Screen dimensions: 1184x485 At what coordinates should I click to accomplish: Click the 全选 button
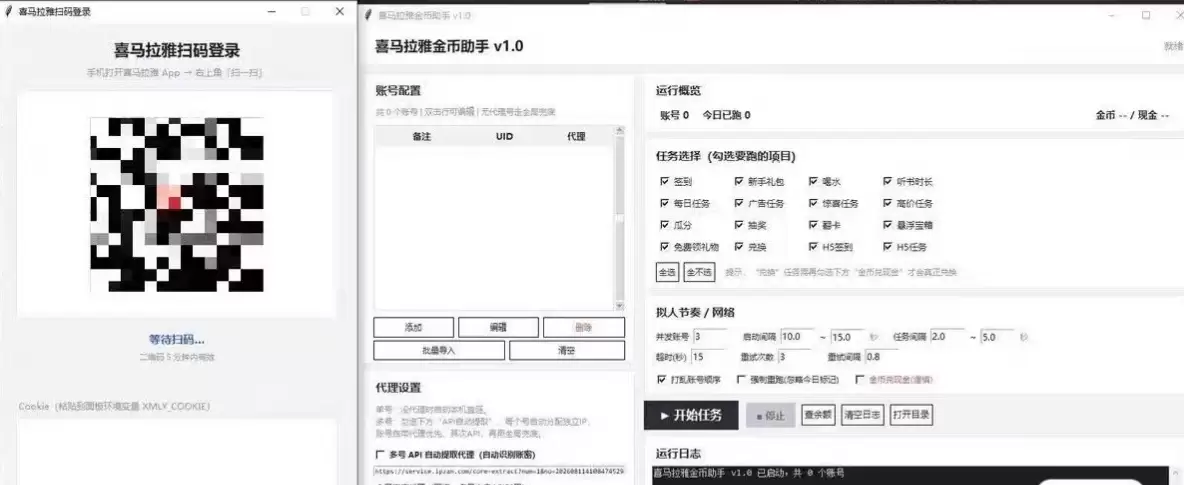667,272
